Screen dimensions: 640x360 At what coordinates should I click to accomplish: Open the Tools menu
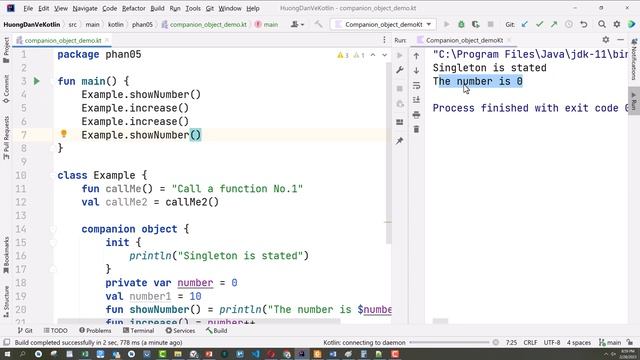193,8
